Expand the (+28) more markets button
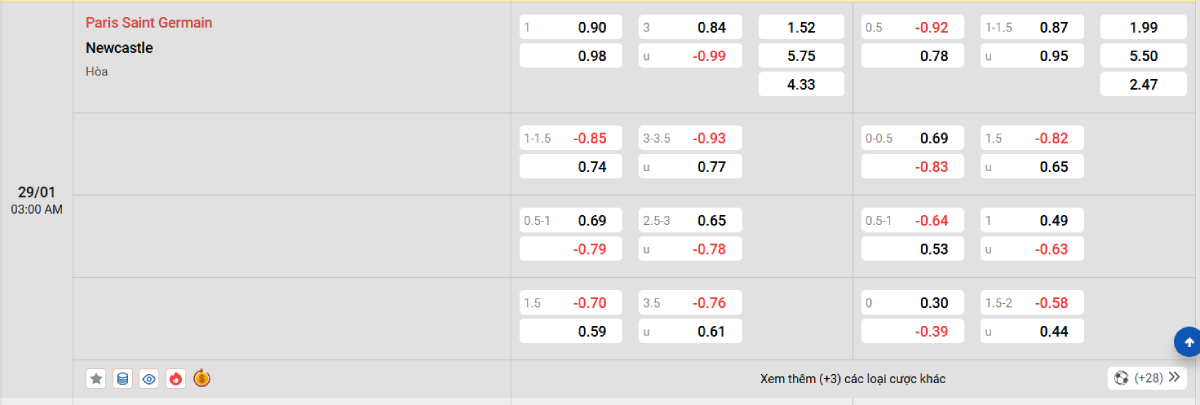 click(x=1146, y=378)
